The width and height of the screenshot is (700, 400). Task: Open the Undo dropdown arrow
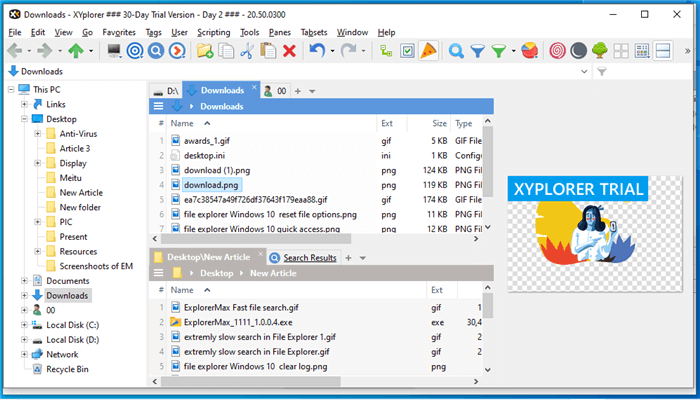(332, 51)
